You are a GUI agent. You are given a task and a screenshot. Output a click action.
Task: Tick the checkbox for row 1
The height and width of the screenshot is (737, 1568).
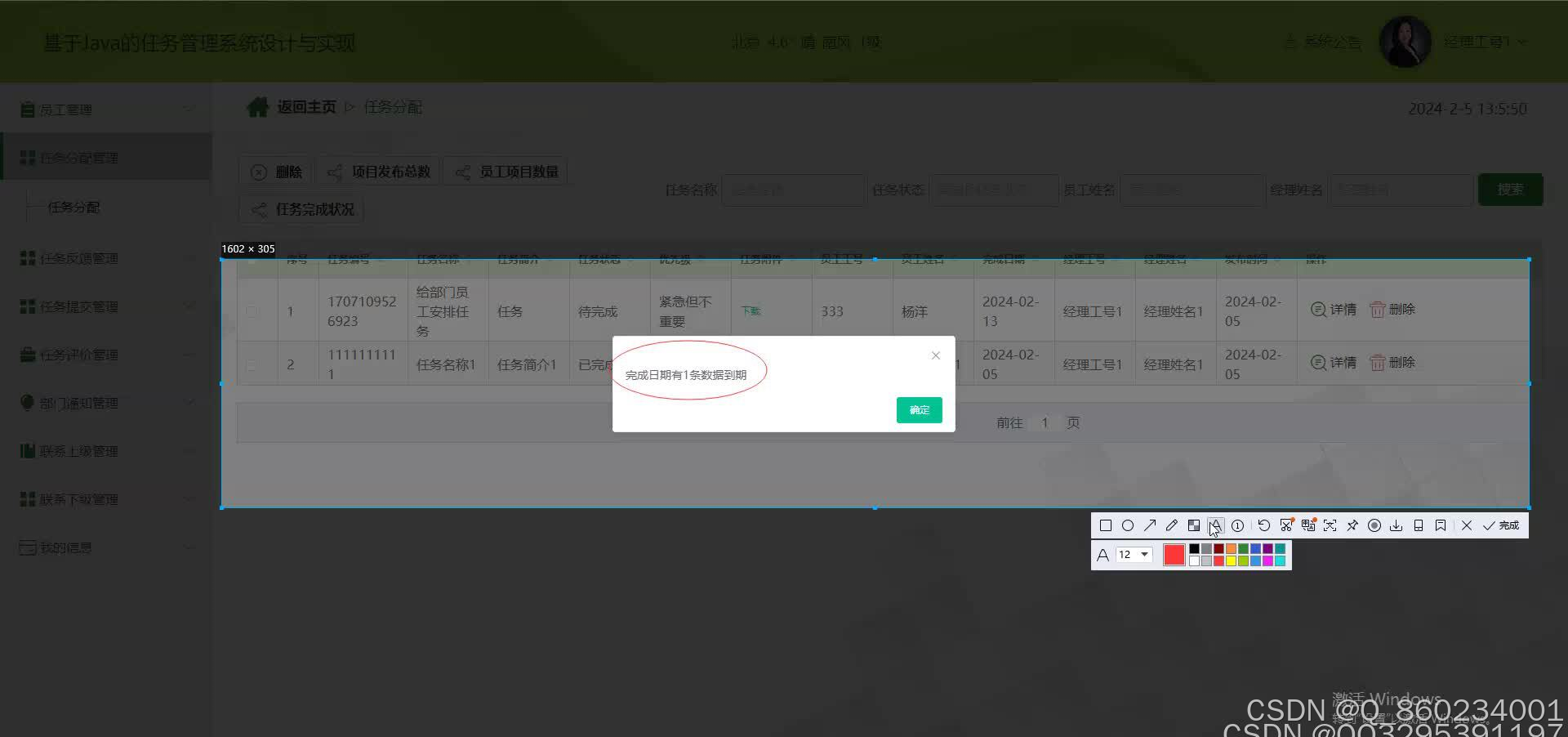pyautogui.click(x=252, y=311)
